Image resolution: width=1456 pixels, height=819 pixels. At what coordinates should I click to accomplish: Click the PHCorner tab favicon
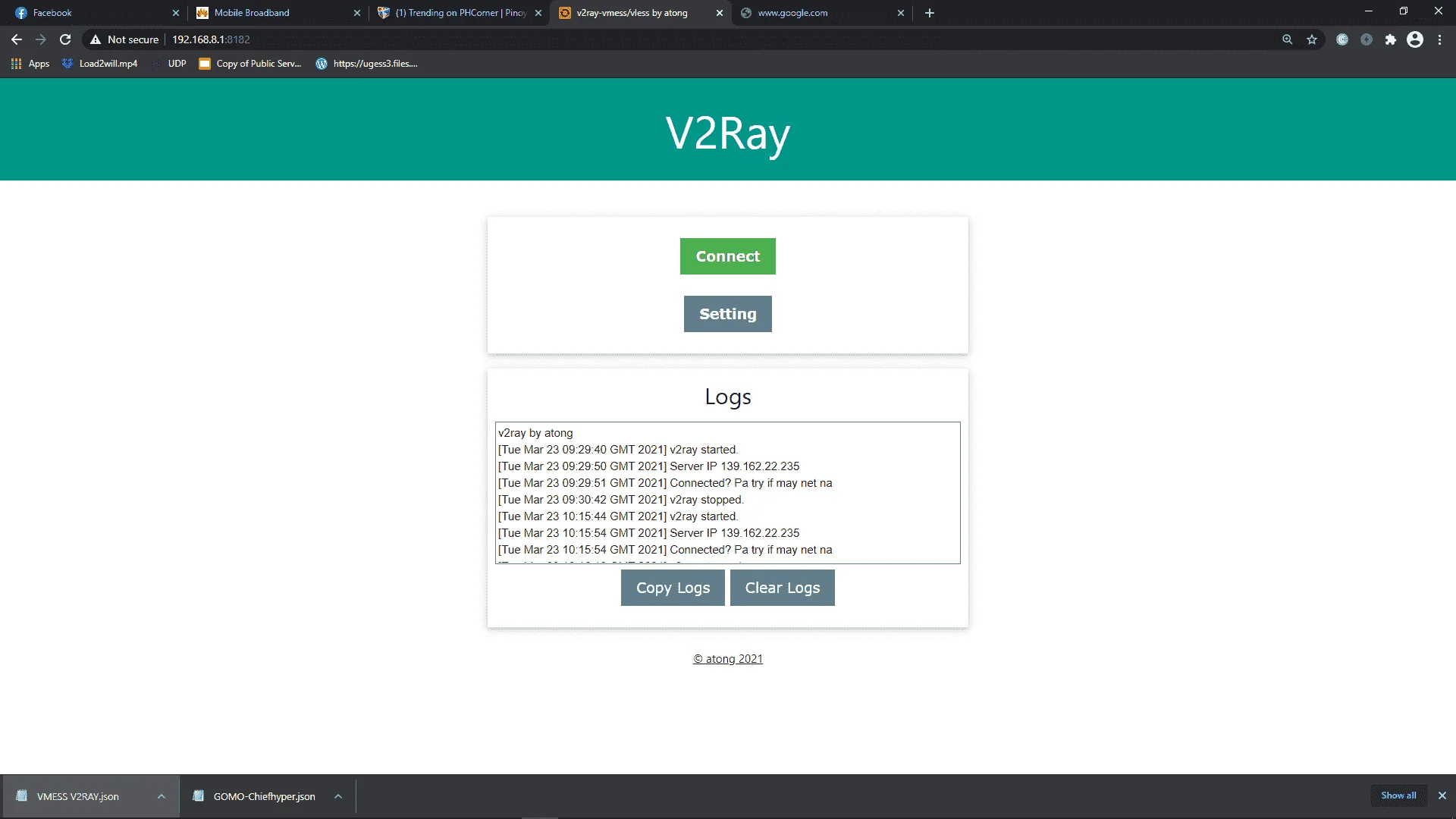pyautogui.click(x=384, y=13)
